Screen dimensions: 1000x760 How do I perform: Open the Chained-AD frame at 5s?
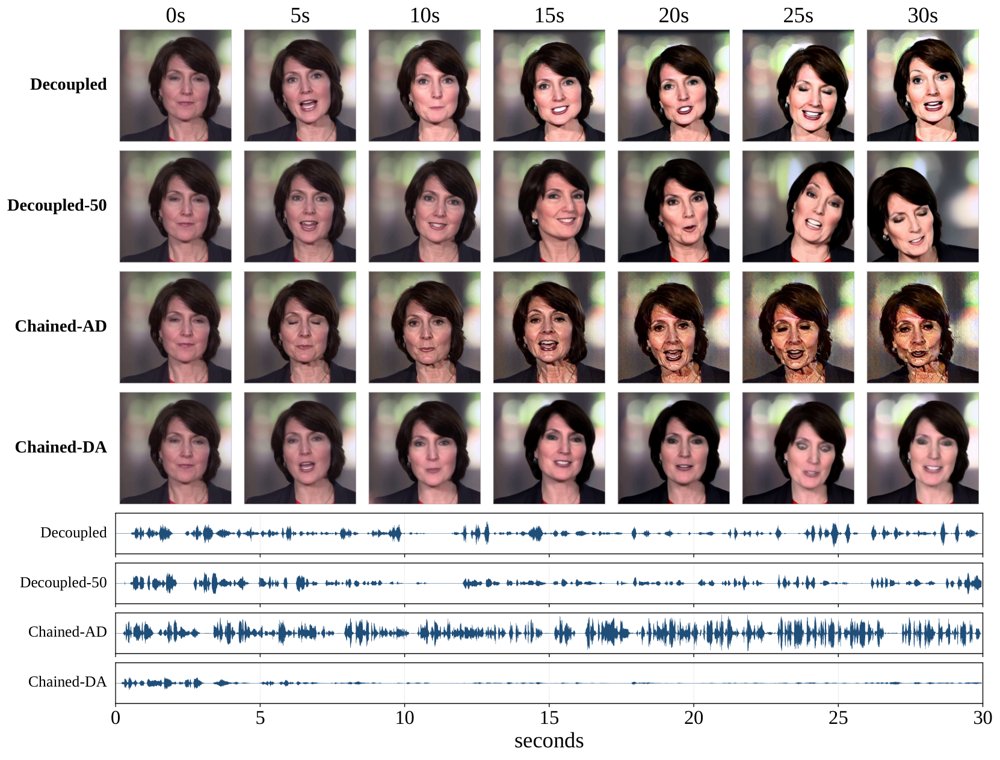point(300,327)
